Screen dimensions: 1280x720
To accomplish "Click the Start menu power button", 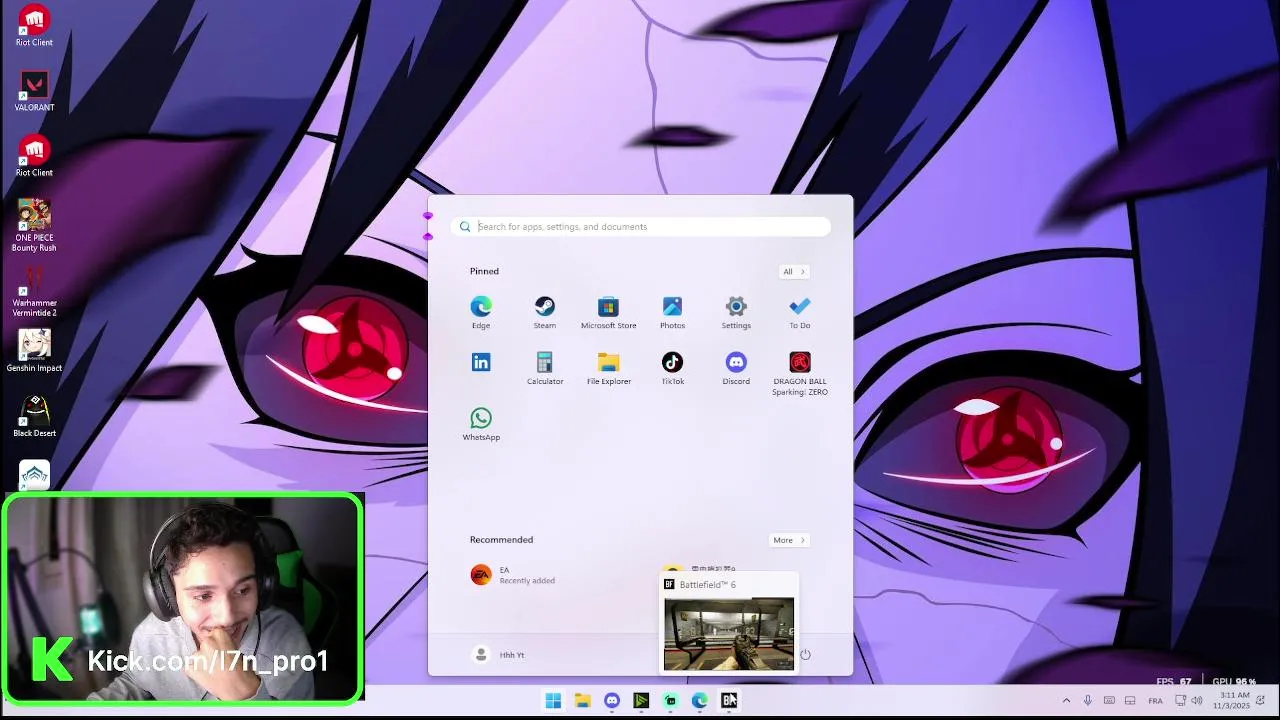I will pos(805,655).
